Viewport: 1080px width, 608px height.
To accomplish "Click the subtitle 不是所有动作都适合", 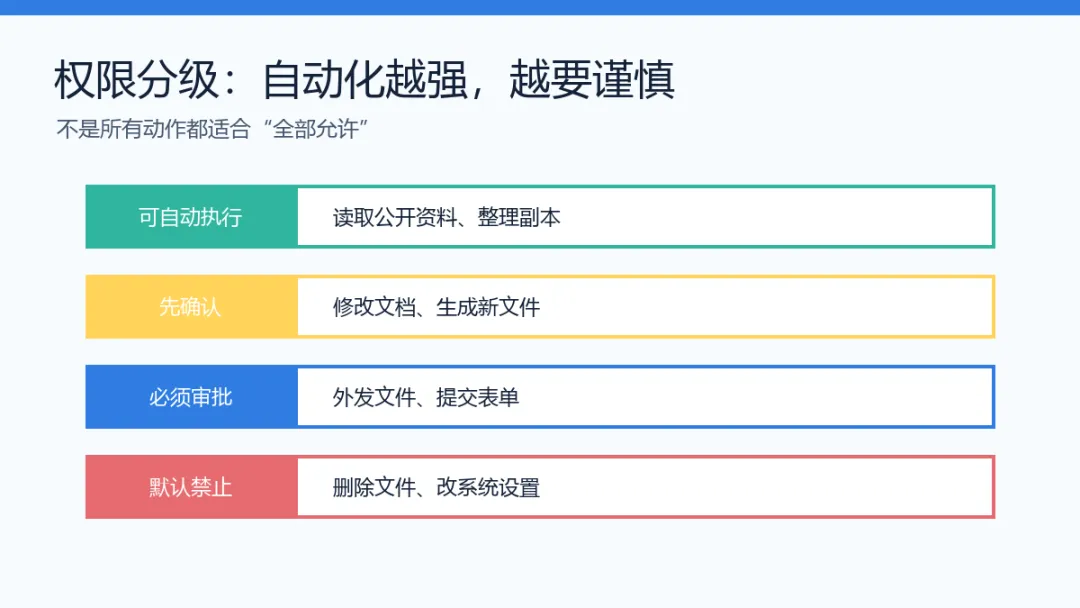I will [153, 129].
